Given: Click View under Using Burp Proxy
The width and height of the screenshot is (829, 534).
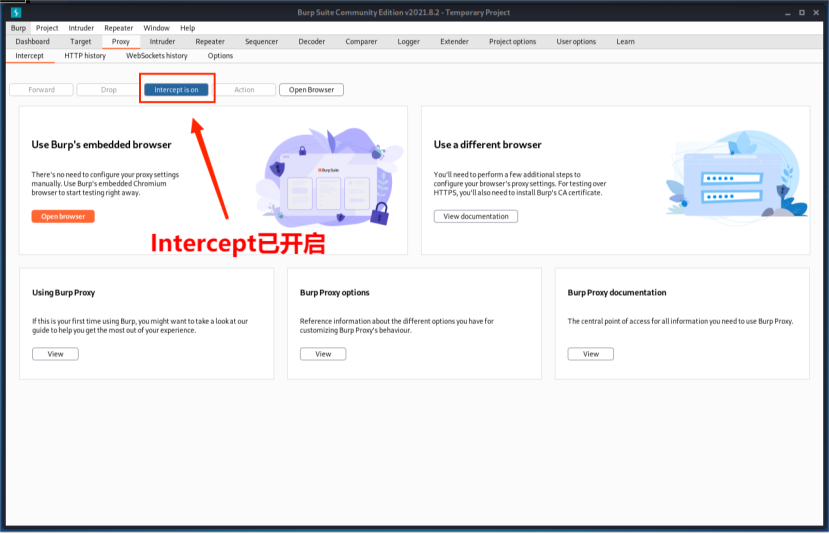Looking at the screenshot, I should 56,354.
